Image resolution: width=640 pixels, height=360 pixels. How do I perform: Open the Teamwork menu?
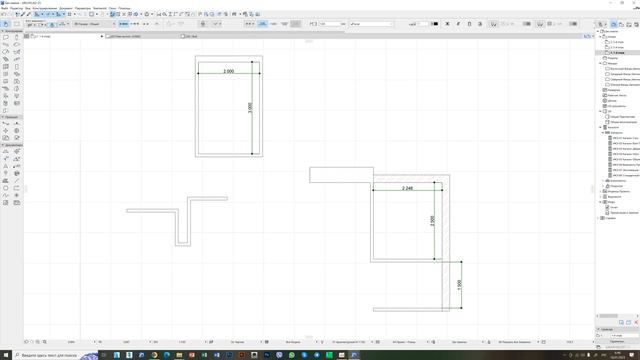point(100,8)
